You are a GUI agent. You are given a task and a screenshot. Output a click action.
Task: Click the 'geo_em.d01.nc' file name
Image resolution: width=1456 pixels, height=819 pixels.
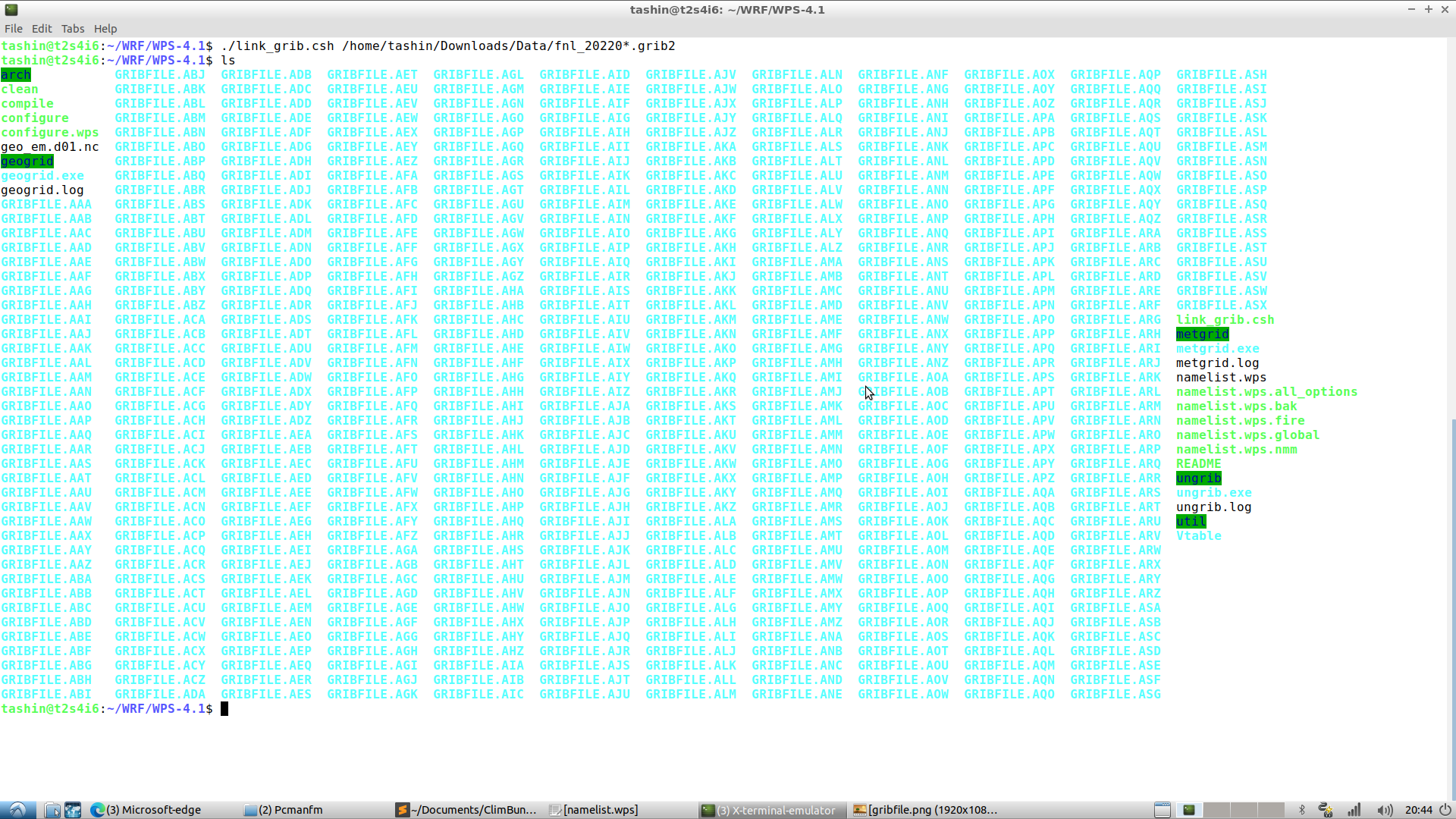coord(50,146)
